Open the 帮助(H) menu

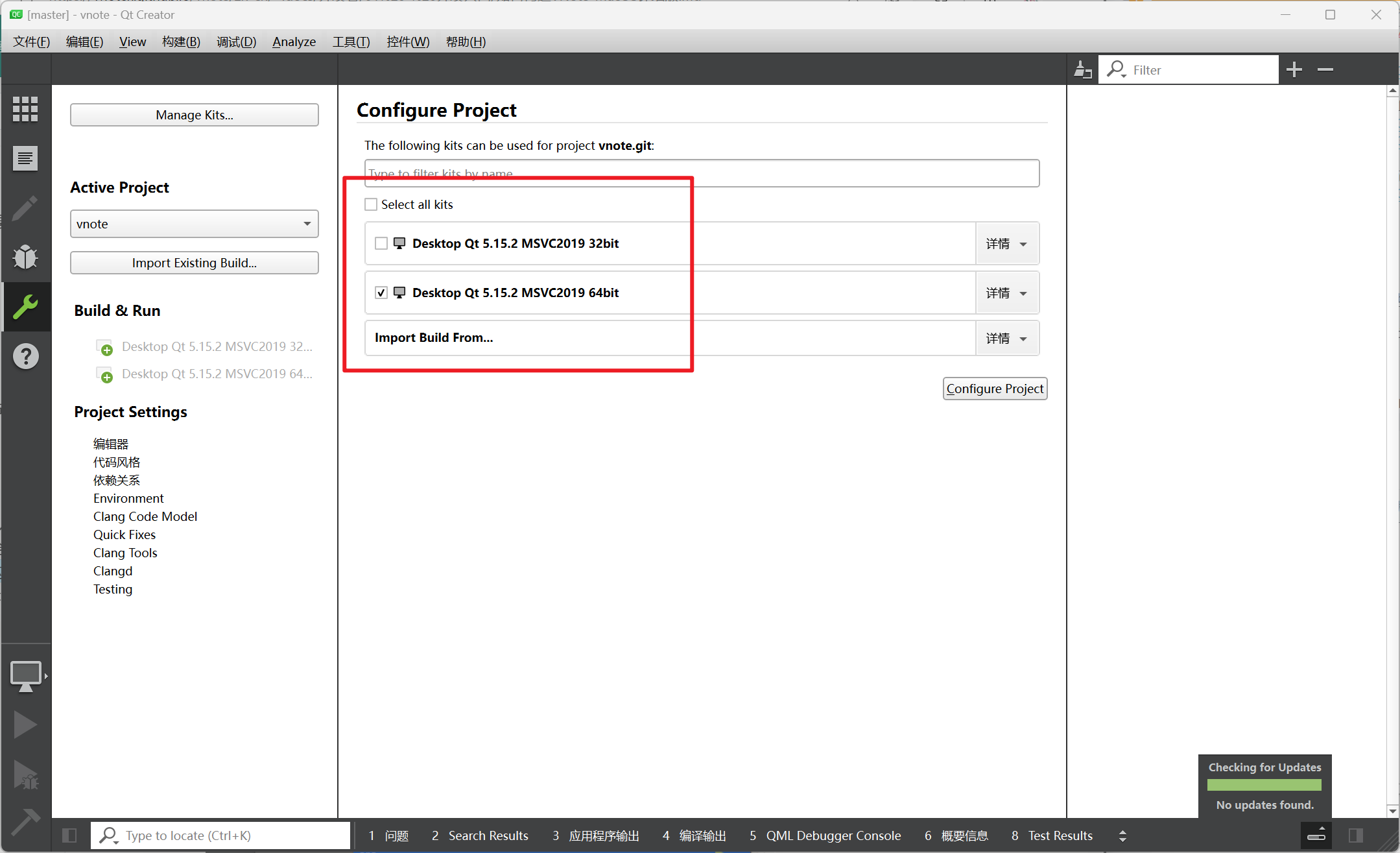pos(466,42)
